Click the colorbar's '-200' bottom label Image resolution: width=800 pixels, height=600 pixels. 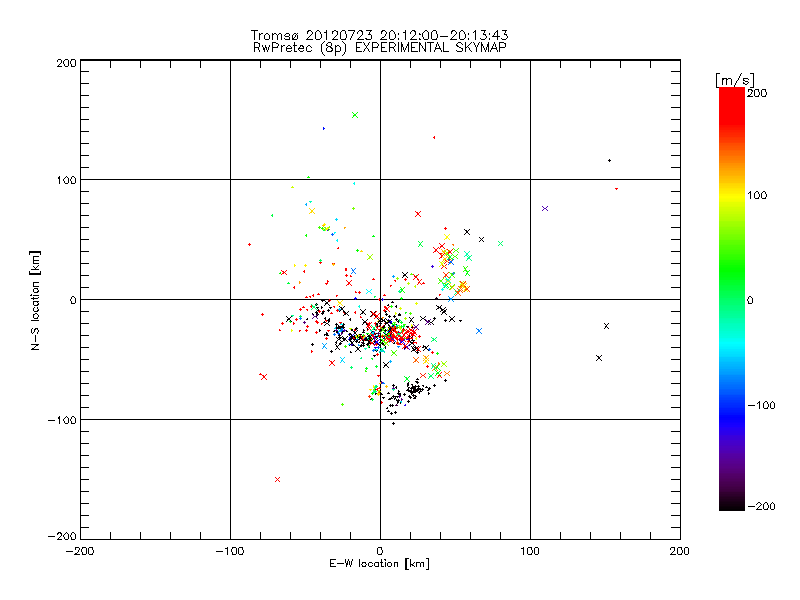pyautogui.click(x=761, y=506)
